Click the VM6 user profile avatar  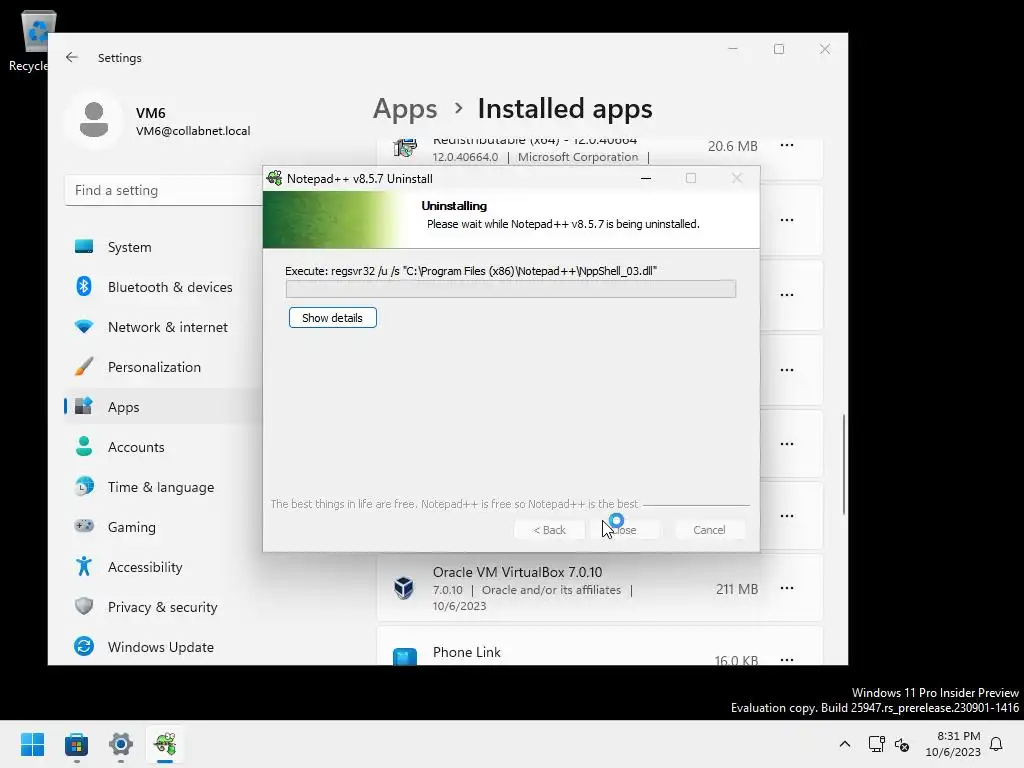pos(94,120)
